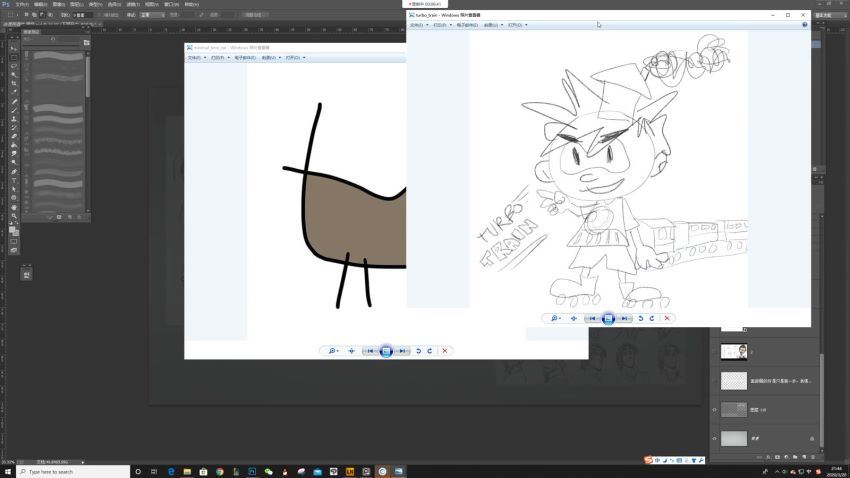
Task: Start slideshow in turbo_train viewer
Action: tap(608, 319)
